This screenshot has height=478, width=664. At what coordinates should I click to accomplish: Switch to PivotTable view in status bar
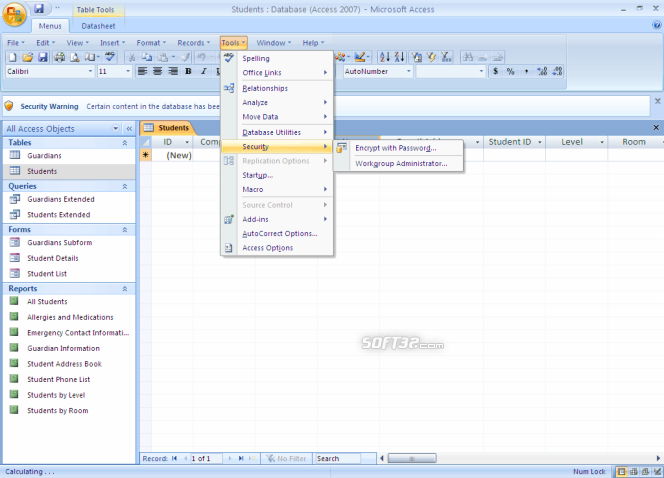point(634,471)
